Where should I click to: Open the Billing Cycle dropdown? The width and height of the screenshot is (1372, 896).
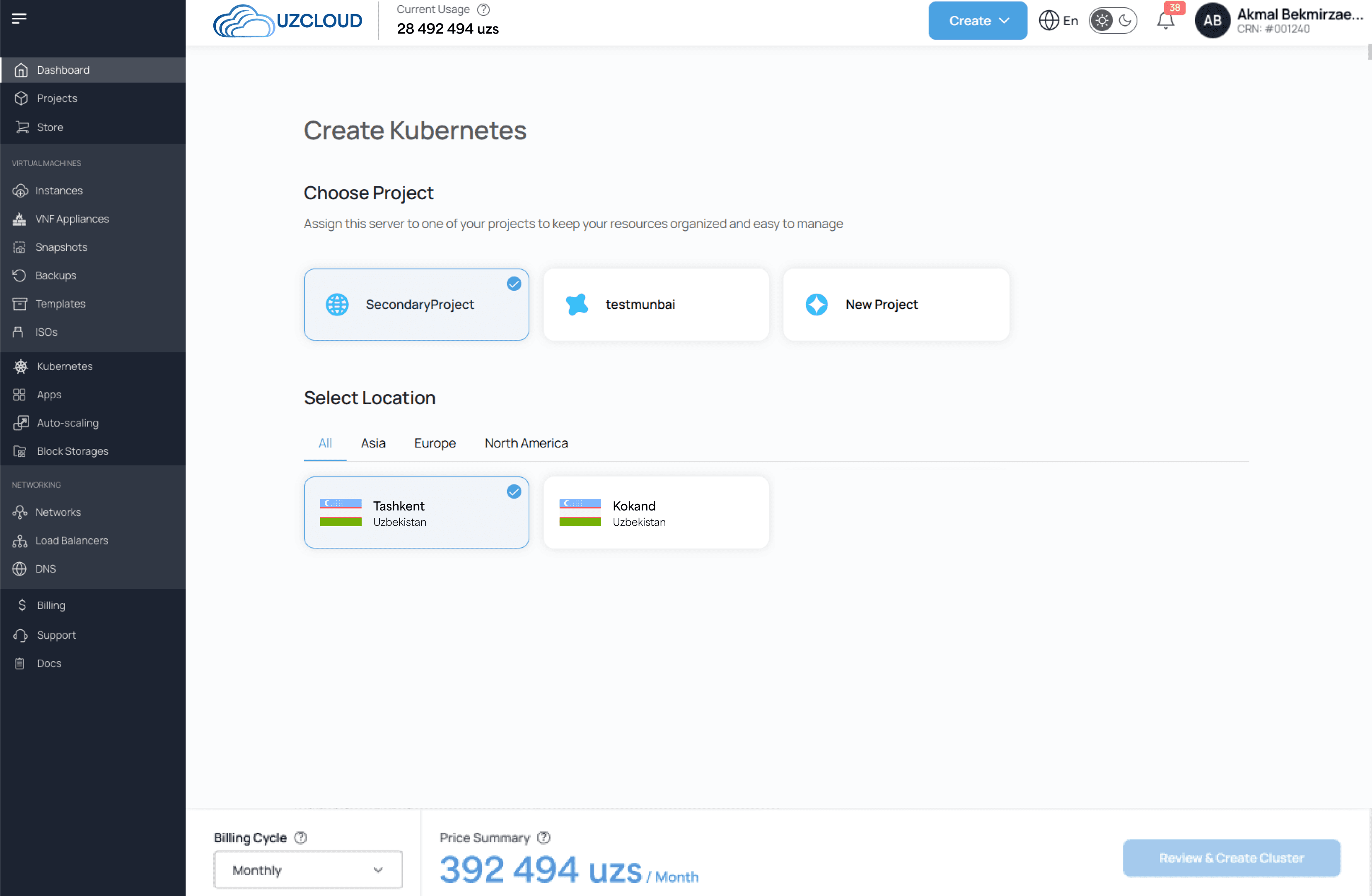(x=307, y=870)
